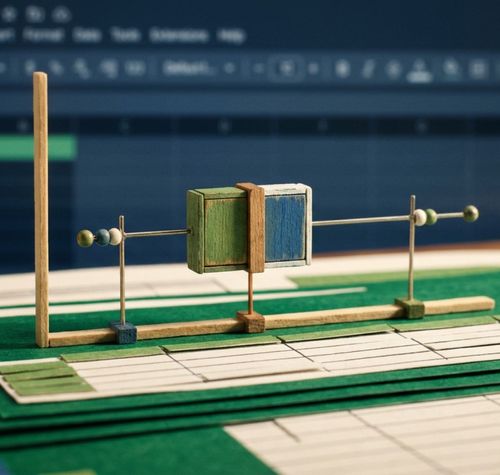Open the Help menu
This screenshot has height=475, width=500.
pyautogui.click(x=231, y=35)
